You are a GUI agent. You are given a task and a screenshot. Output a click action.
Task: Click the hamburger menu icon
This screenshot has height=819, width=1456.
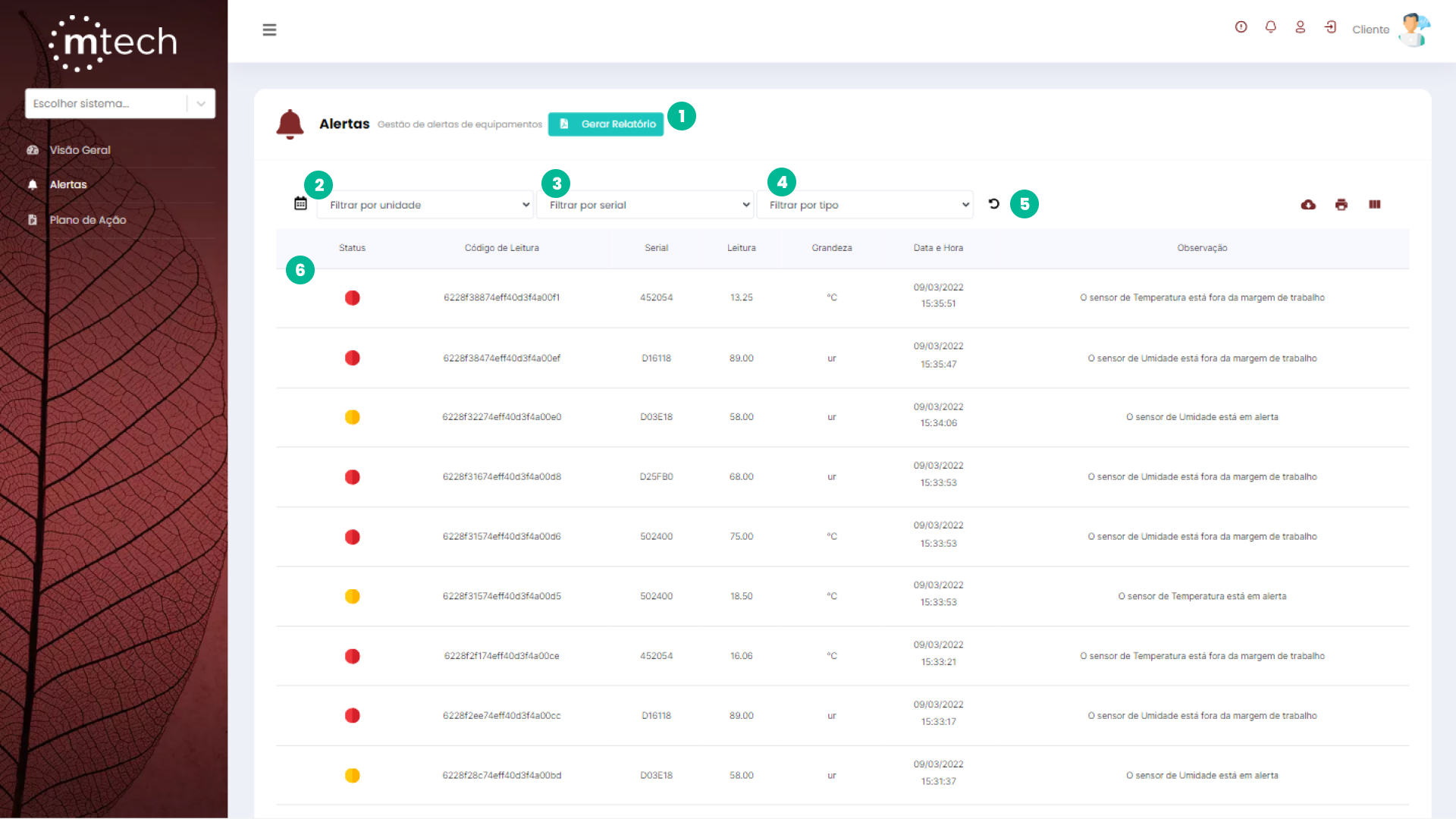[269, 30]
